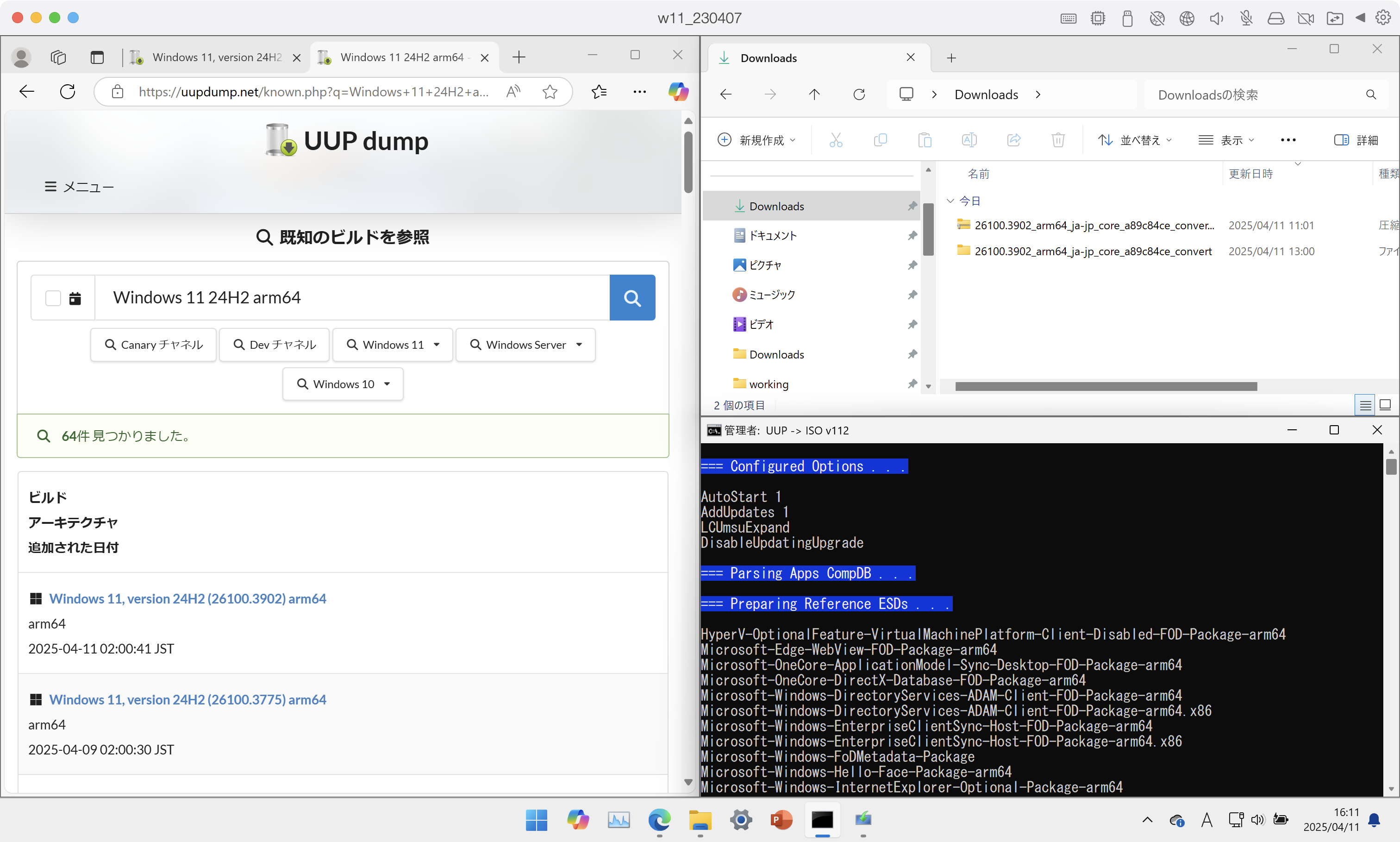Open Copilot in Edge sidebar
The width and height of the screenshot is (1400, 842).
[x=678, y=91]
